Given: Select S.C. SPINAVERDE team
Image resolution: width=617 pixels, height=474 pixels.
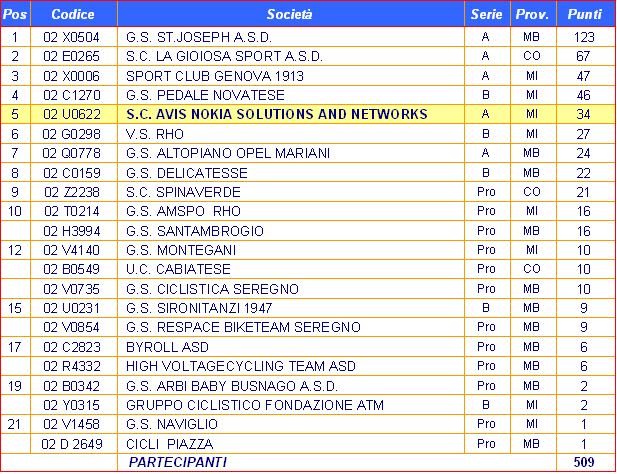Looking at the screenshot, I should [x=183, y=192].
